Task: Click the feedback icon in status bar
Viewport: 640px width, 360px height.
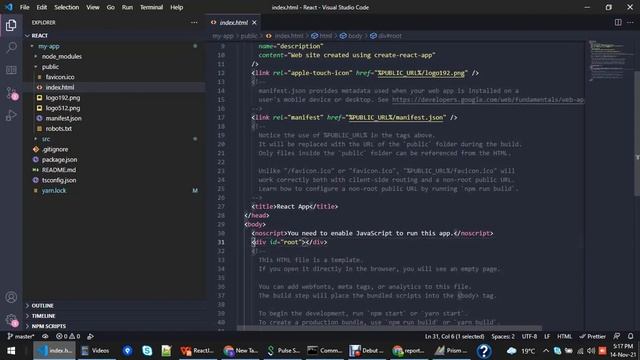Action: [617, 336]
